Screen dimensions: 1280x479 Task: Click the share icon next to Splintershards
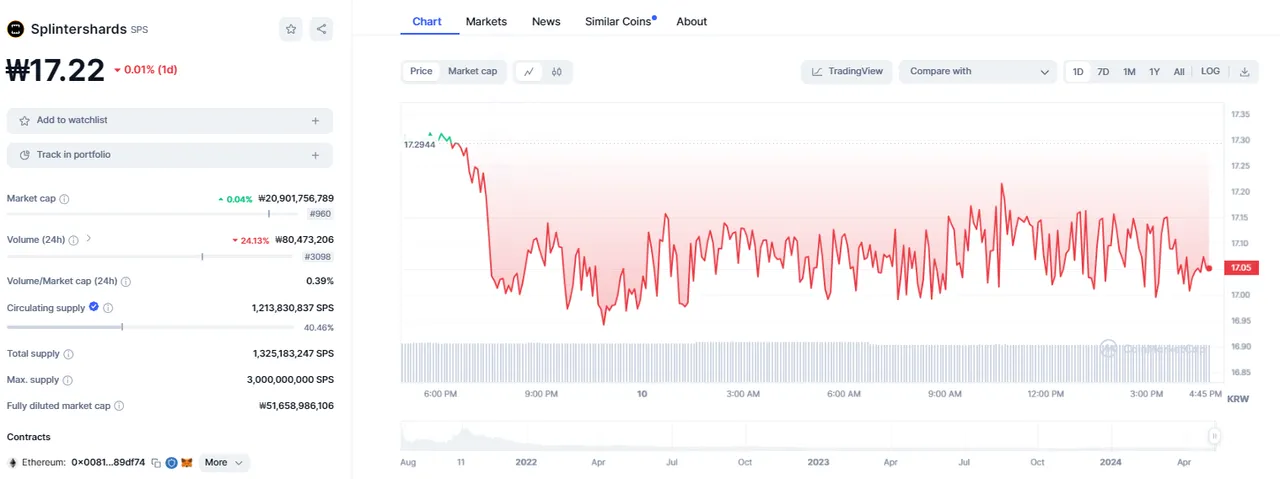tap(321, 29)
